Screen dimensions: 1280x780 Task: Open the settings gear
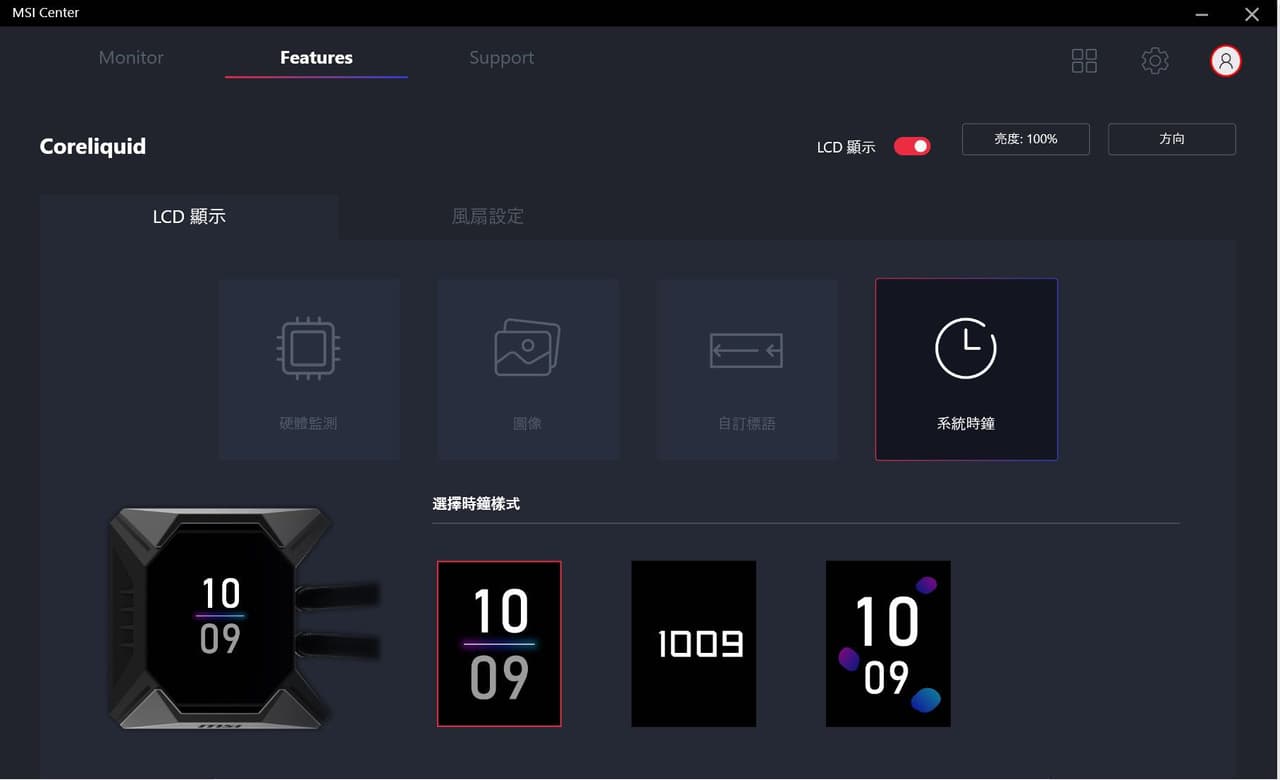pos(1155,61)
